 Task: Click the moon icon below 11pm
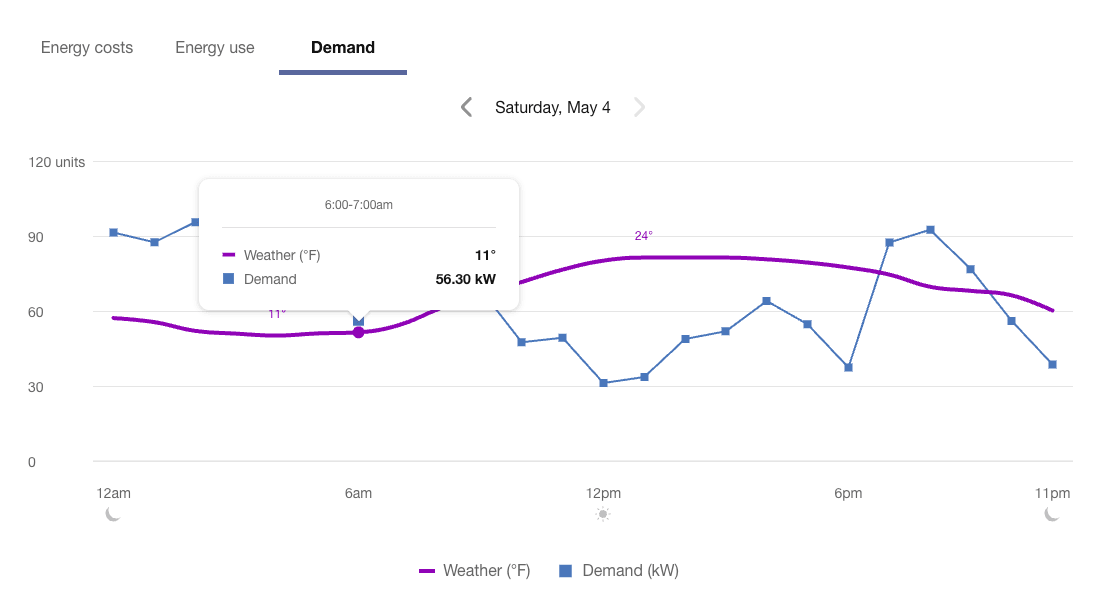pyautogui.click(x=1052, y=514)
